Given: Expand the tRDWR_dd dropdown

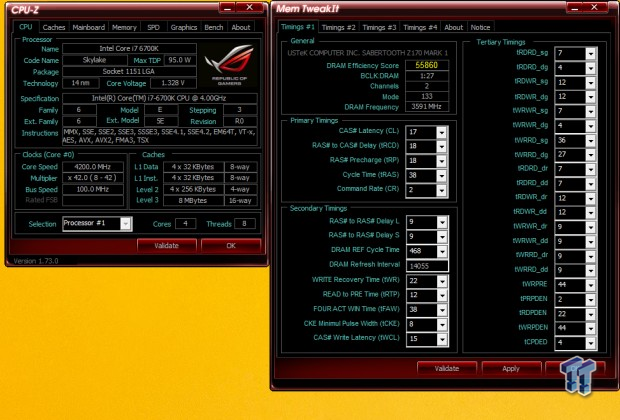Looking at the screenshot, I should pos(590,213).
